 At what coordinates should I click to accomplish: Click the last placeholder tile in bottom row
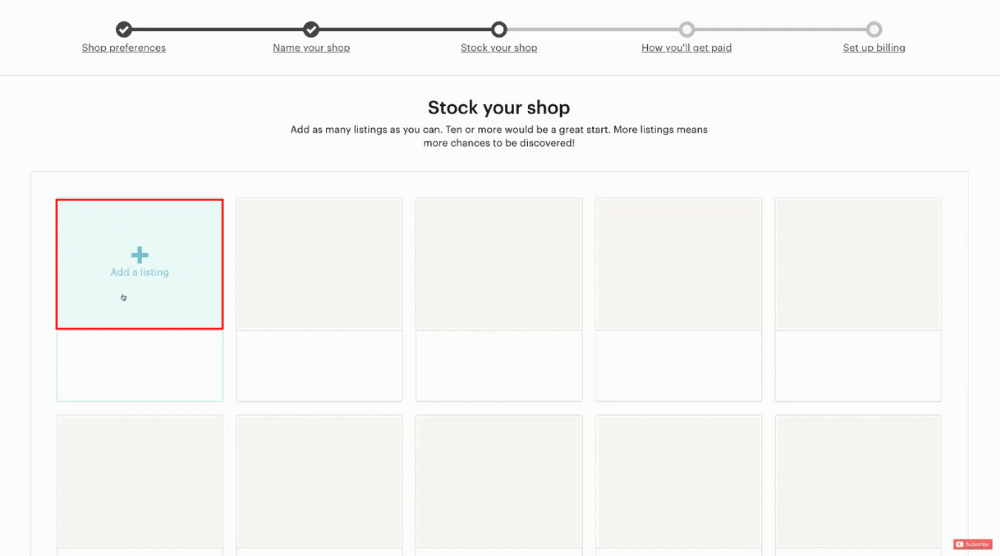coord(858,485)
